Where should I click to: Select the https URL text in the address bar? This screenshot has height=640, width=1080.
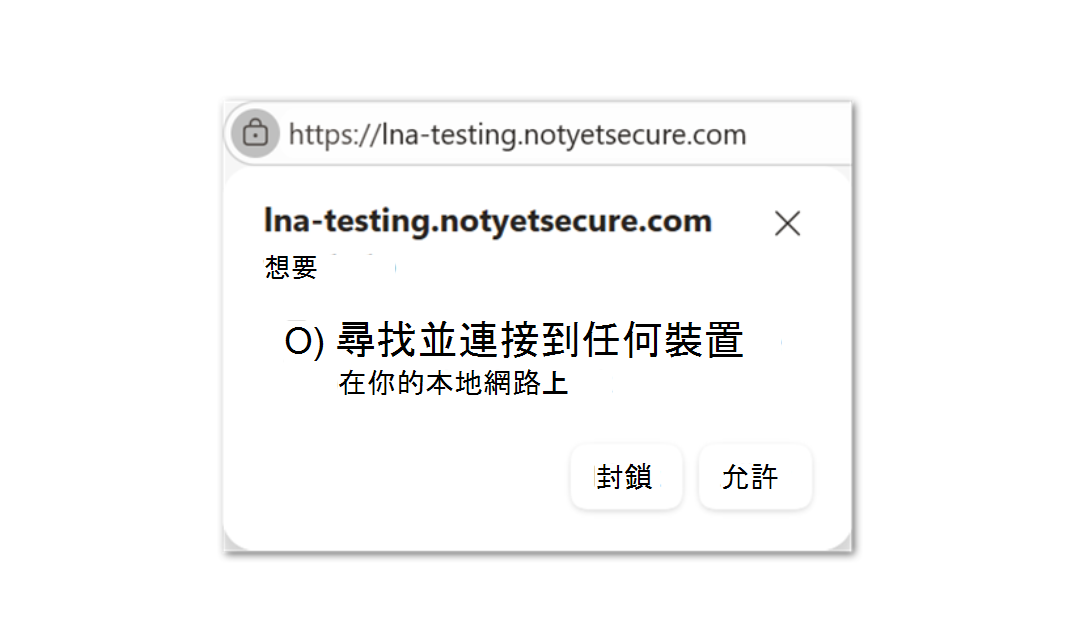coord(516,133)
